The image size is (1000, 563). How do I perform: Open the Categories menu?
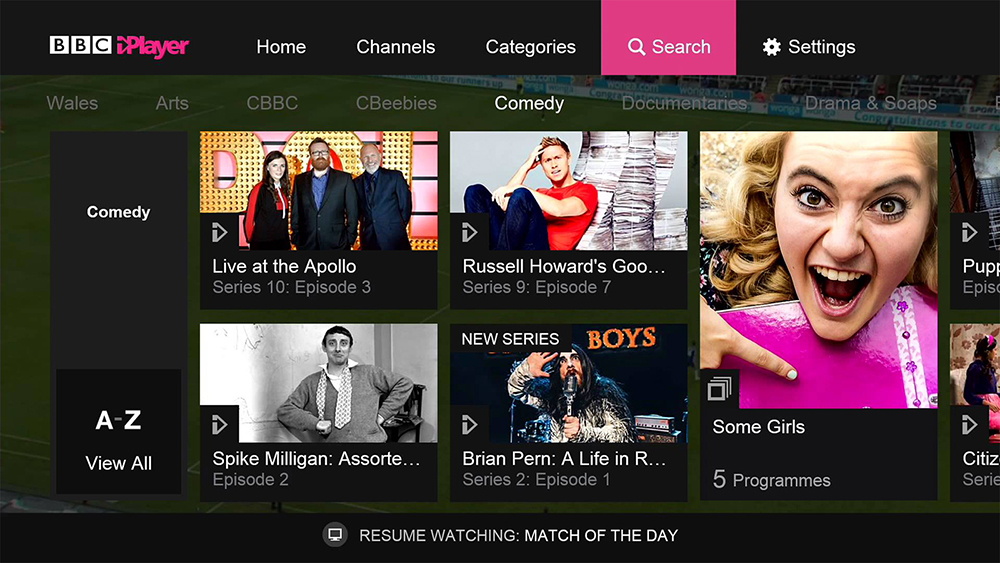click(x=531, y=47)
